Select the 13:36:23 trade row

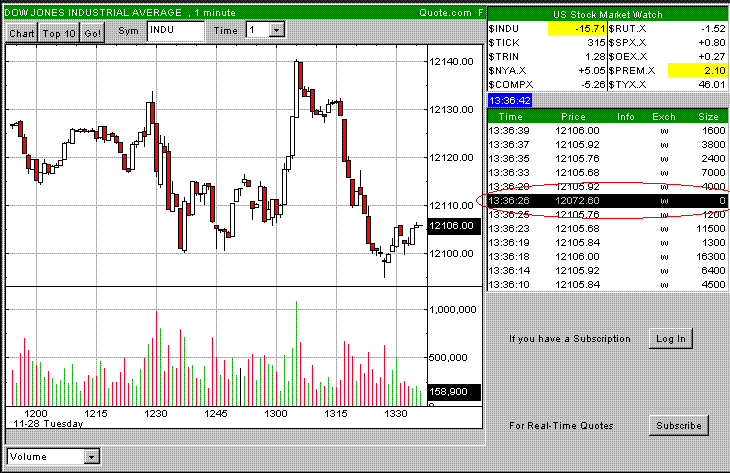point(607,229)
